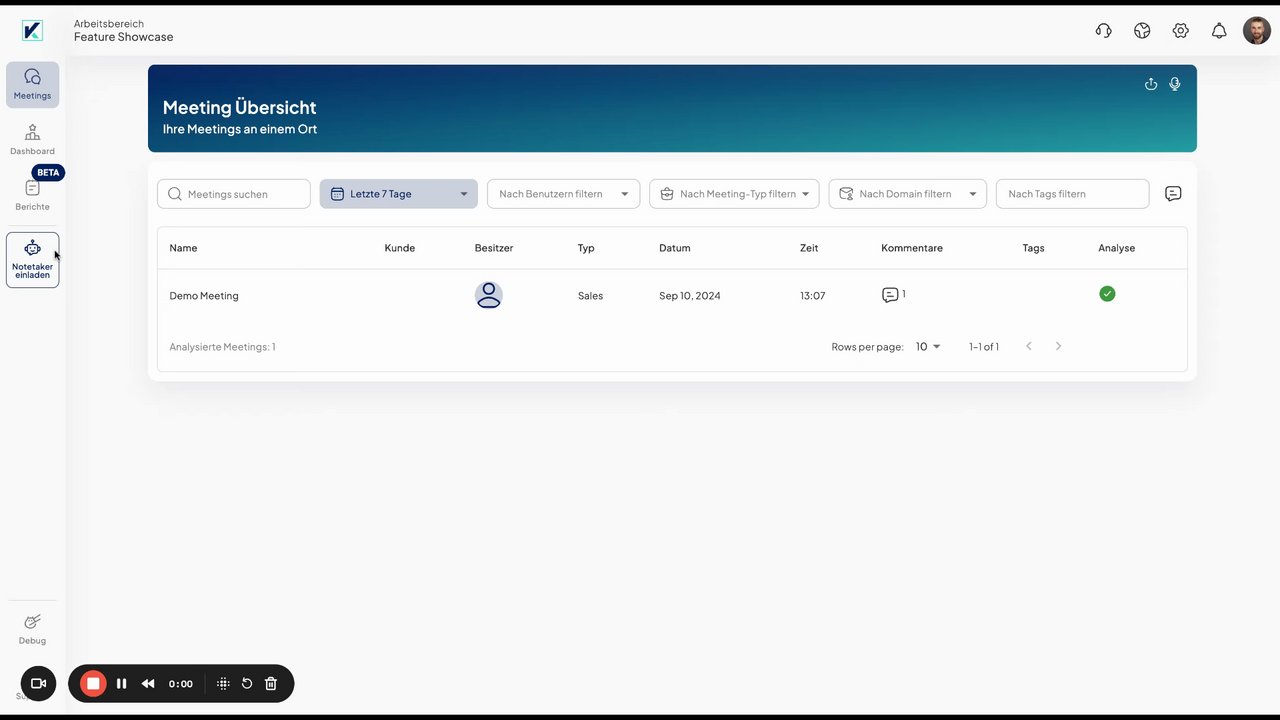Open the Meetings sidebar section
Screen dimensions: 1280x720
pyautogui.click(x=32, y=85)
